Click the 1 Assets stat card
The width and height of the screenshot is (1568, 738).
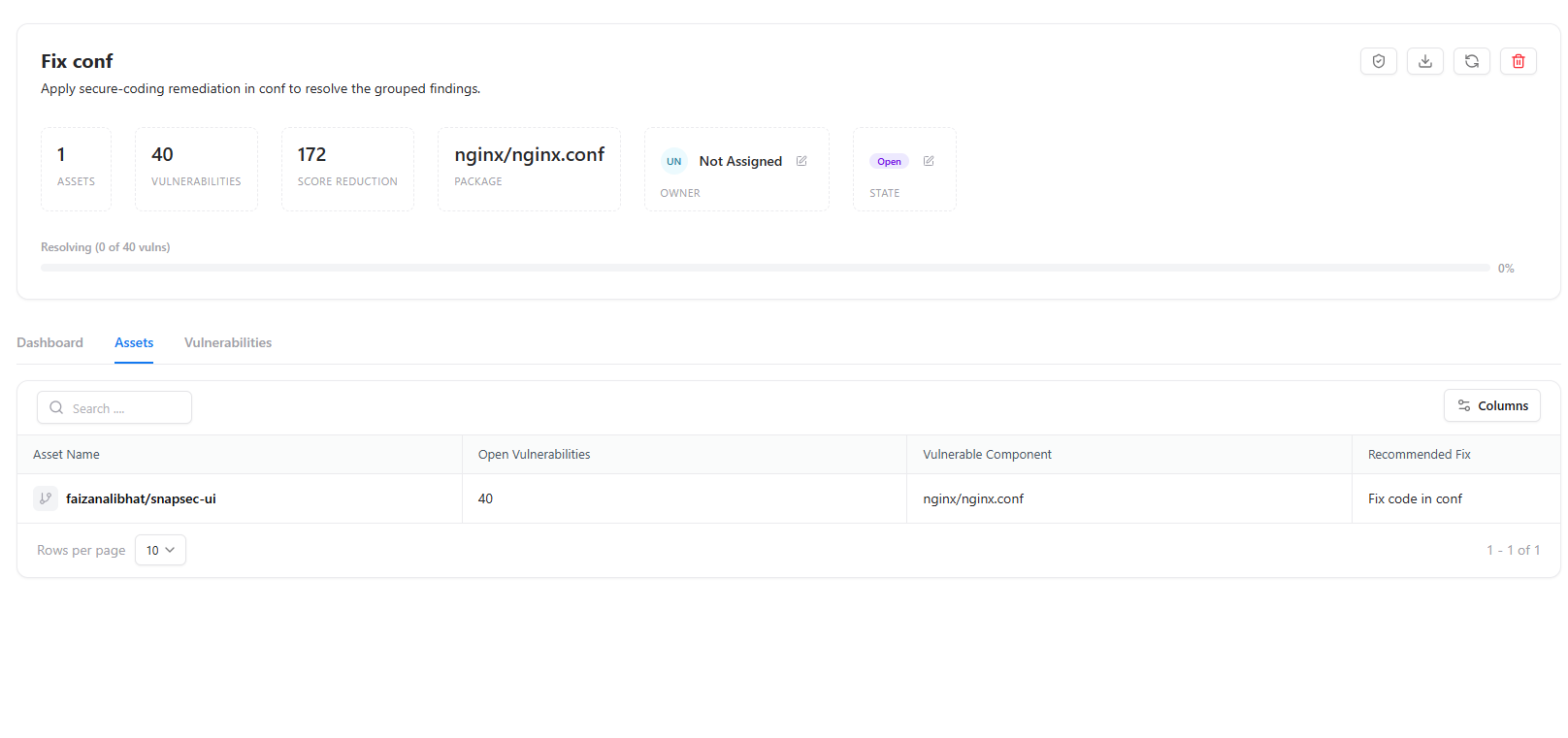click(76, 169)
